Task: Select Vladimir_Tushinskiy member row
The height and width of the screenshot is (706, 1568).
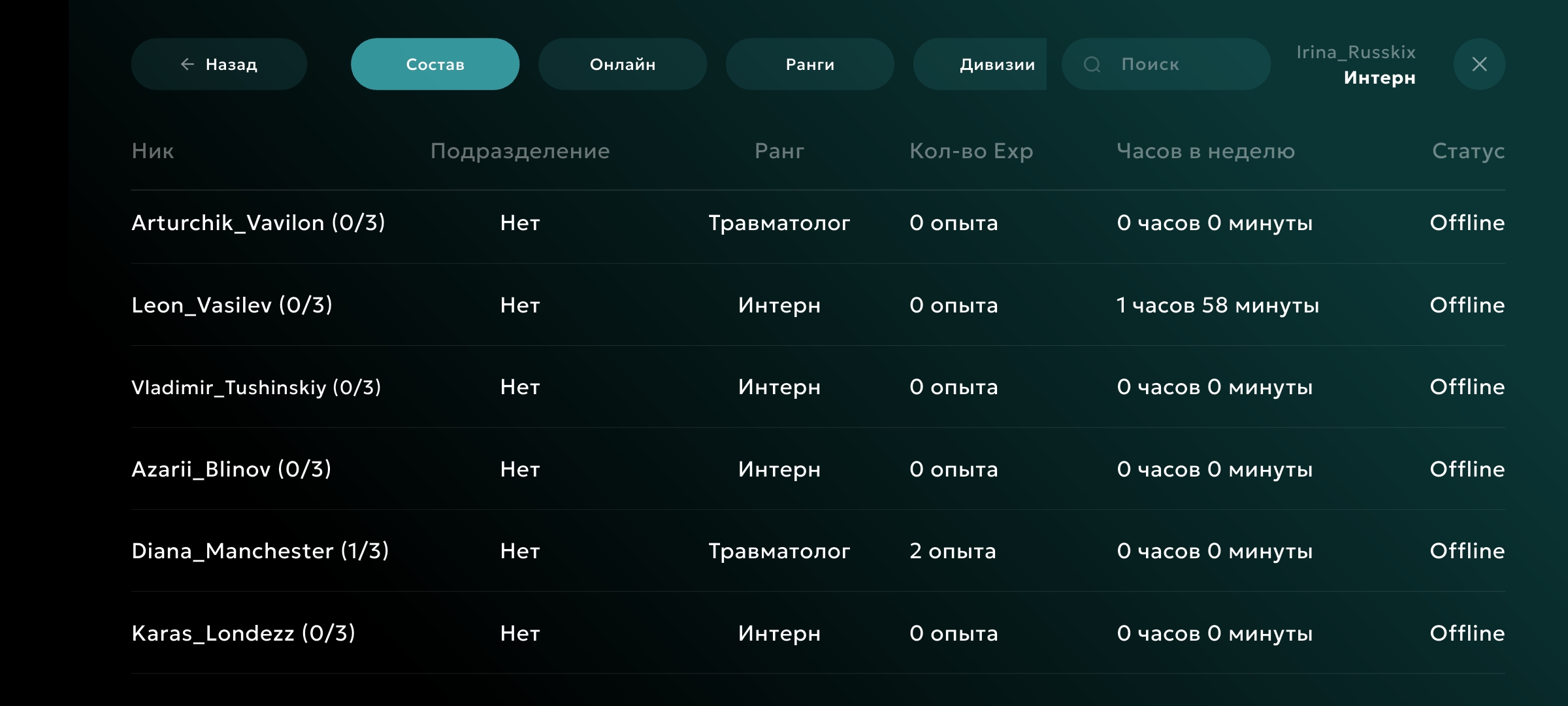Action: pyautogui.click(x=256, y=387)
